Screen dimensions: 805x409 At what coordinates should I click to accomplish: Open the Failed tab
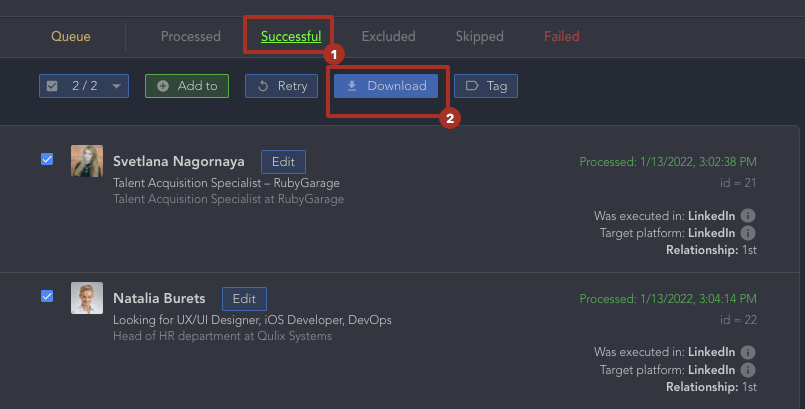(562, 37)
